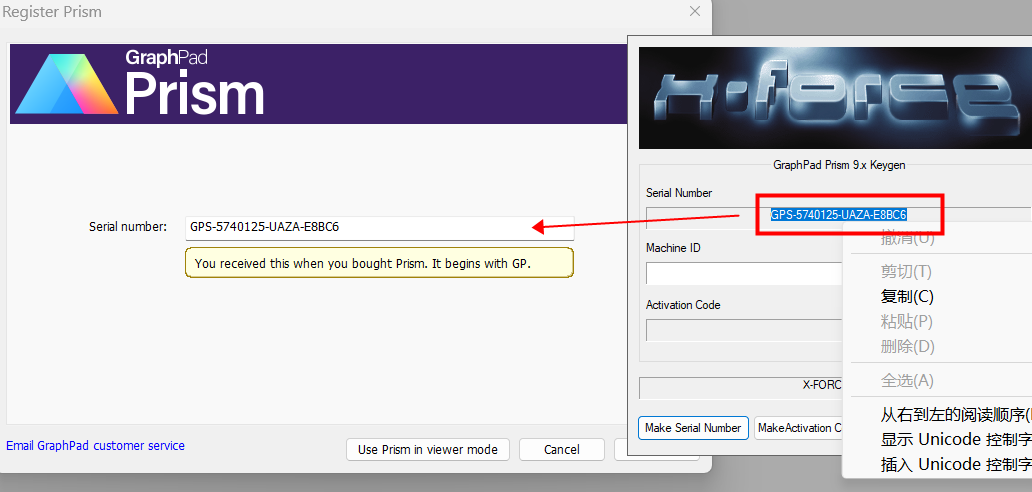Click the highlighted Serial Number text in keygen
1032x492 pixels.
coord(838,215)
